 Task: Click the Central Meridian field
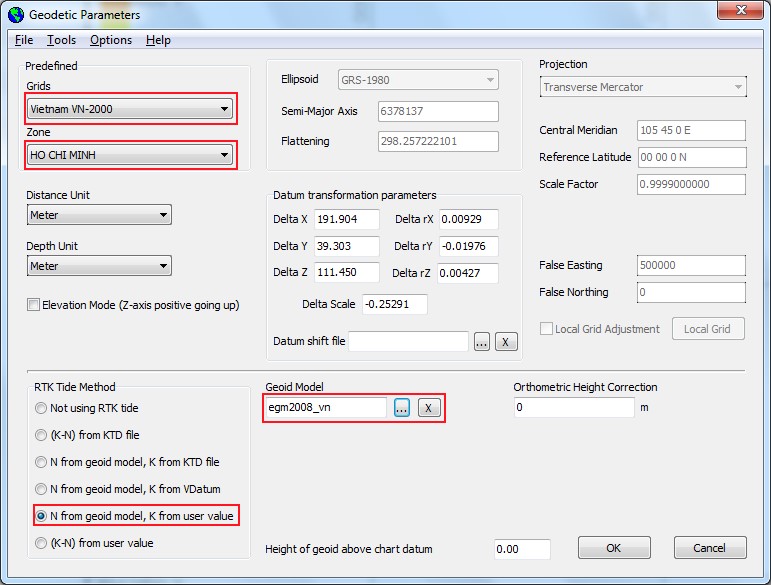(x=691, y=130)
